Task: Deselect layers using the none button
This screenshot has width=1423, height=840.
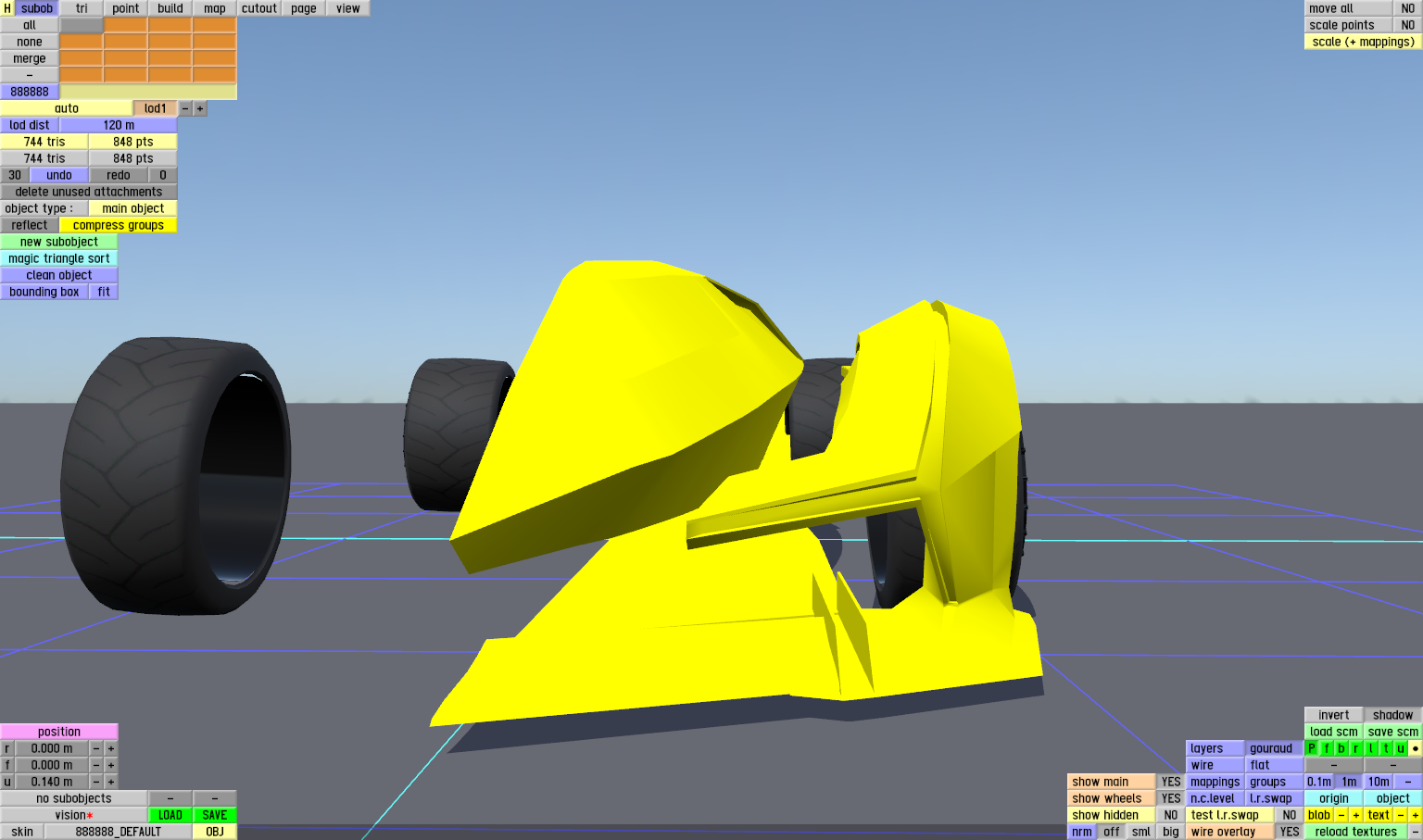Action: pos(30,42)
